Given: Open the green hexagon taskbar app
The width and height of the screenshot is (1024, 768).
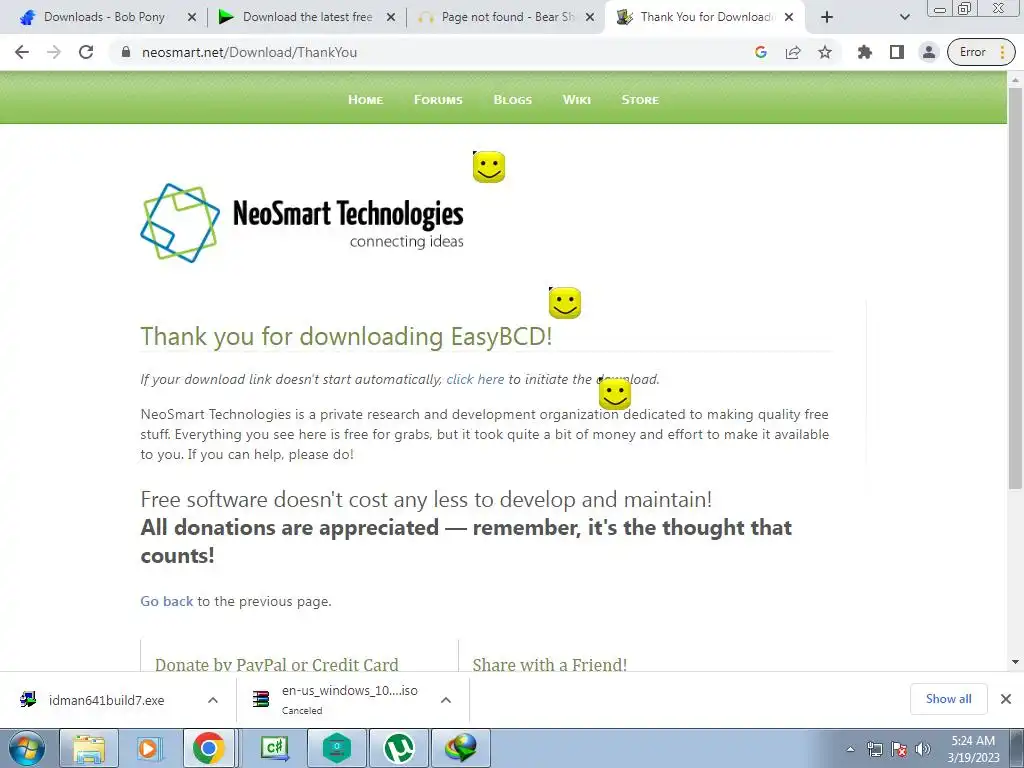Looking at the screenshot, I should click(x=336, y=748).
